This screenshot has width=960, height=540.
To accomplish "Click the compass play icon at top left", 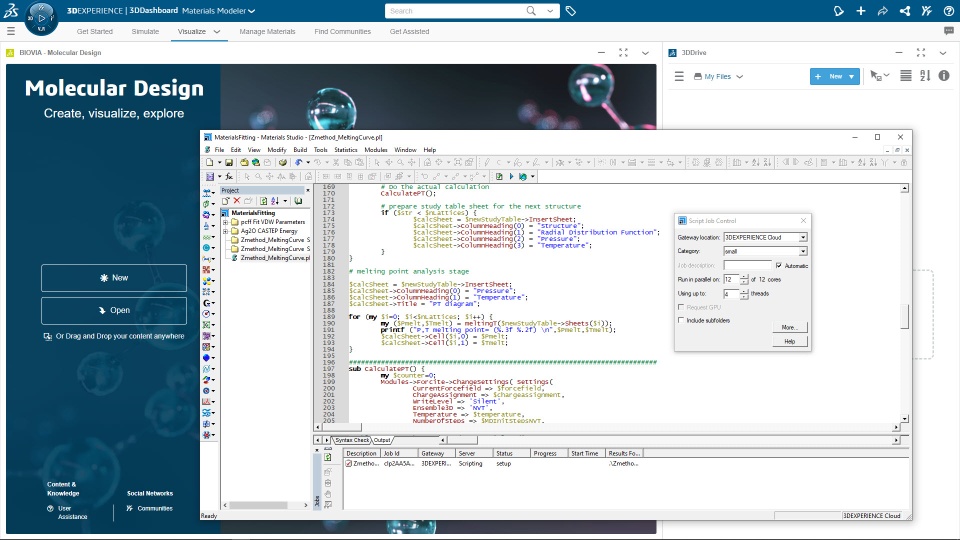I will tap(42, 18).
